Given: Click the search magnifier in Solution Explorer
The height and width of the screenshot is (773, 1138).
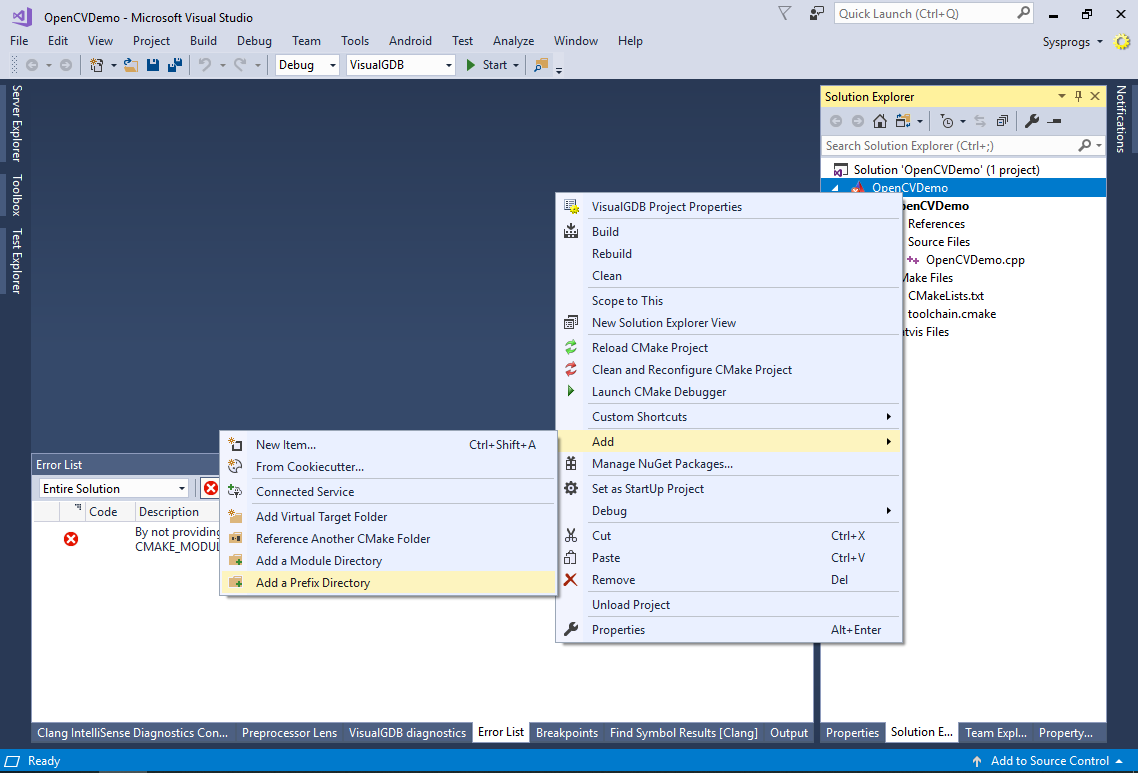Looking at the screenshot, I should (1084, 146).
